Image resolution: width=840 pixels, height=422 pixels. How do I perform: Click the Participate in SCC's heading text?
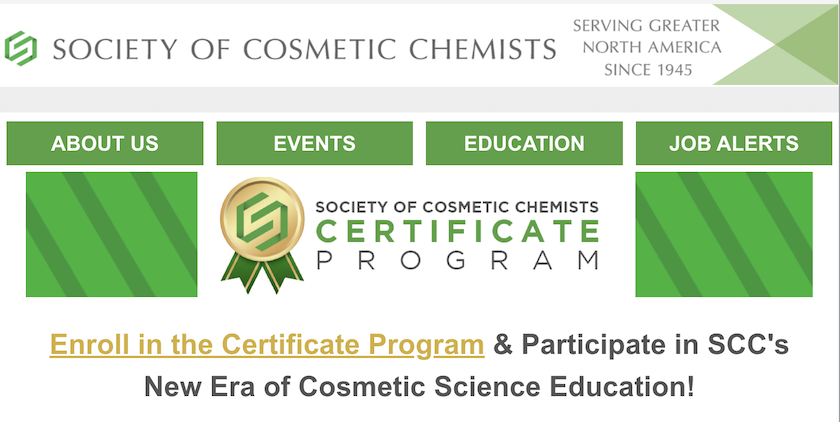655,346
